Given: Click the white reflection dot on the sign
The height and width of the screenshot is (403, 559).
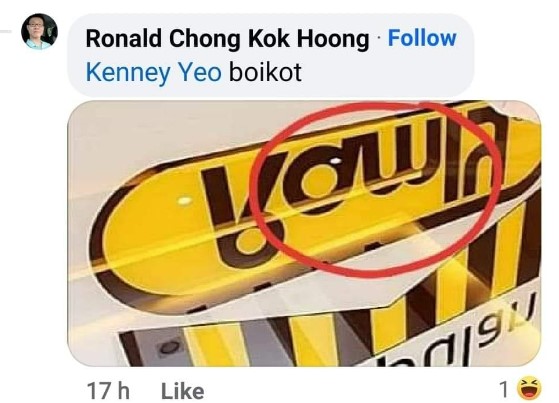Looking at the screenshot, I should (184, 201).
